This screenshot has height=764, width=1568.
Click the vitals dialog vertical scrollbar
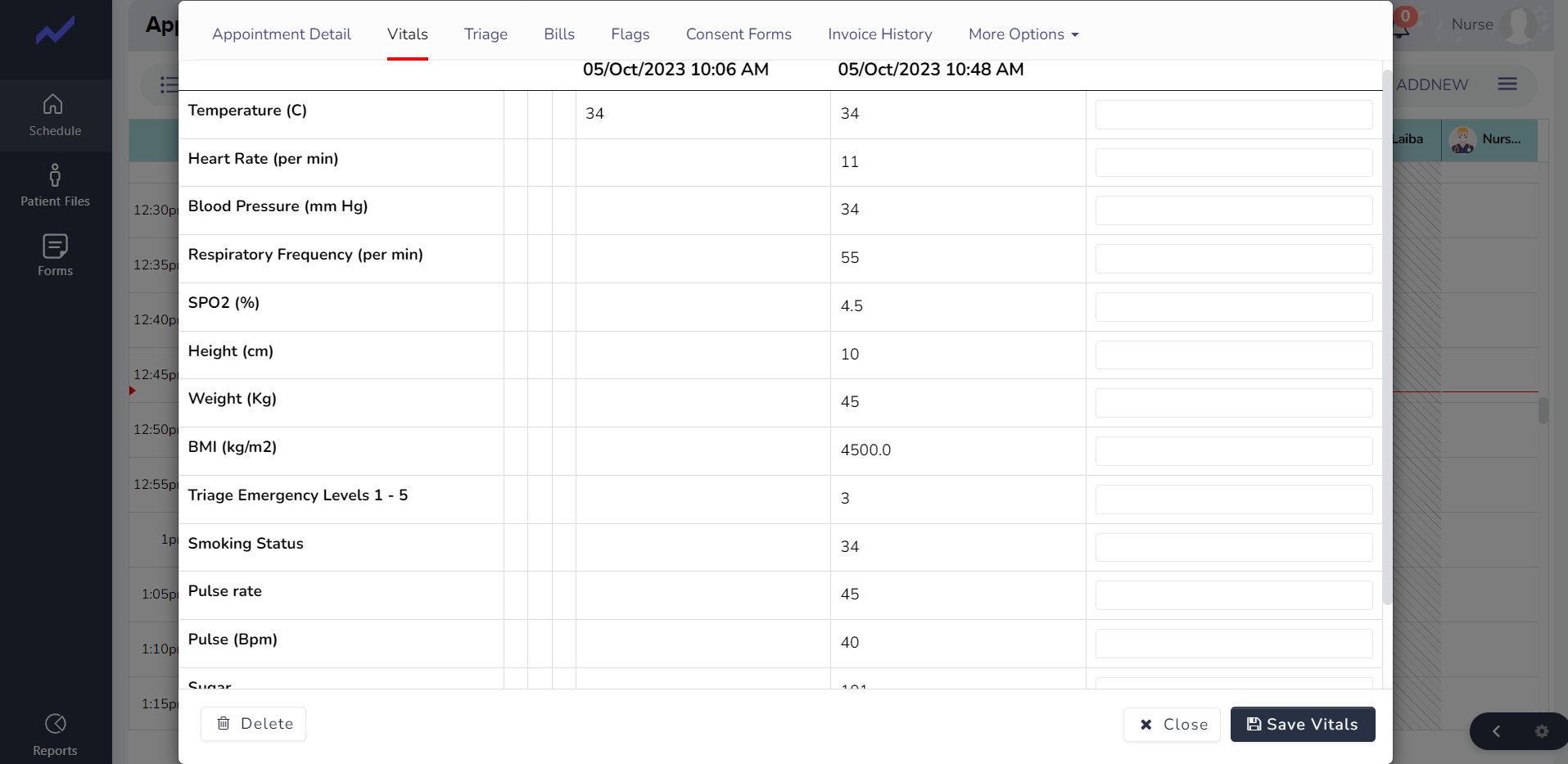pyautogui.click(x=1387, y=337)
